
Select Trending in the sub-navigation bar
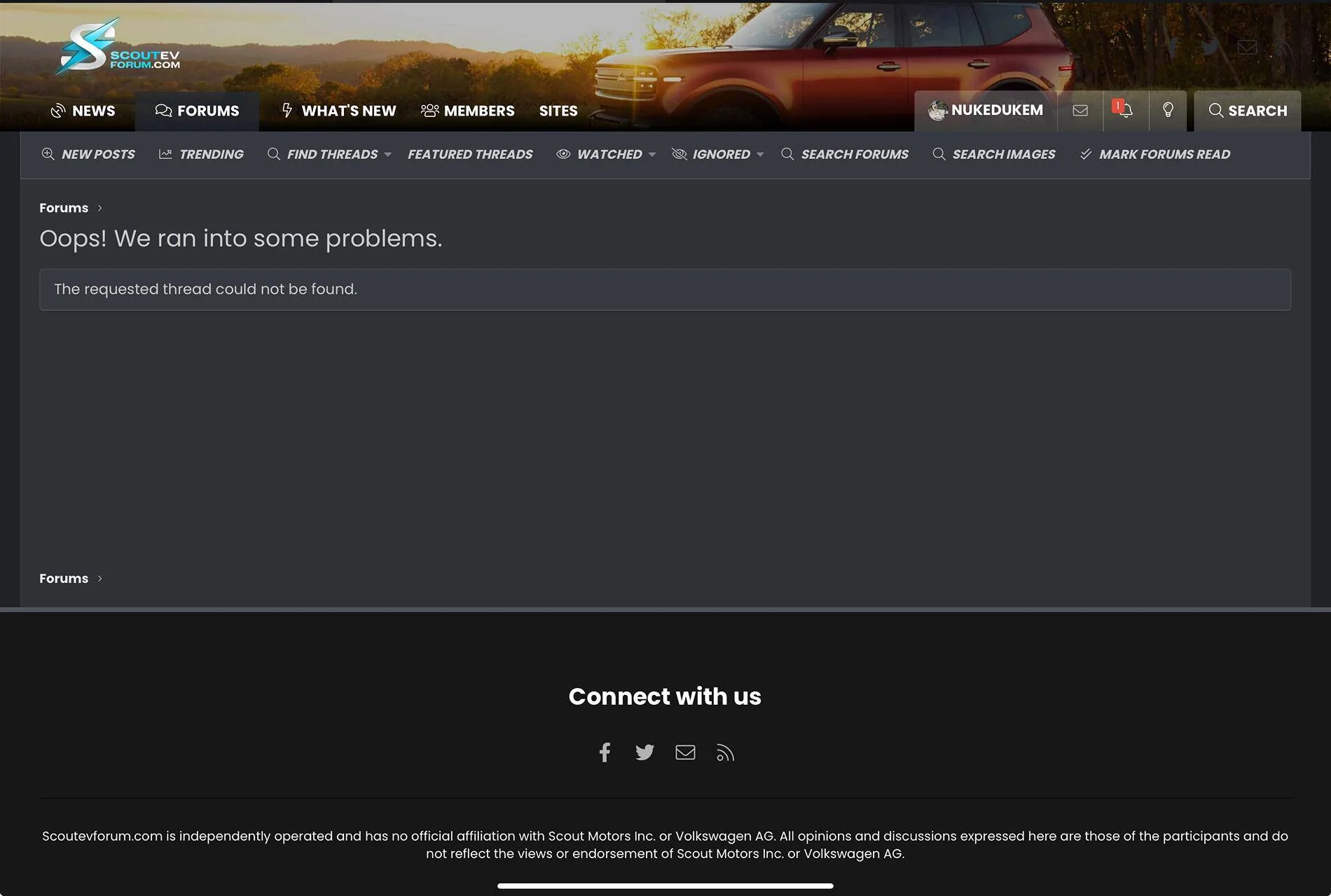(201, 154)
